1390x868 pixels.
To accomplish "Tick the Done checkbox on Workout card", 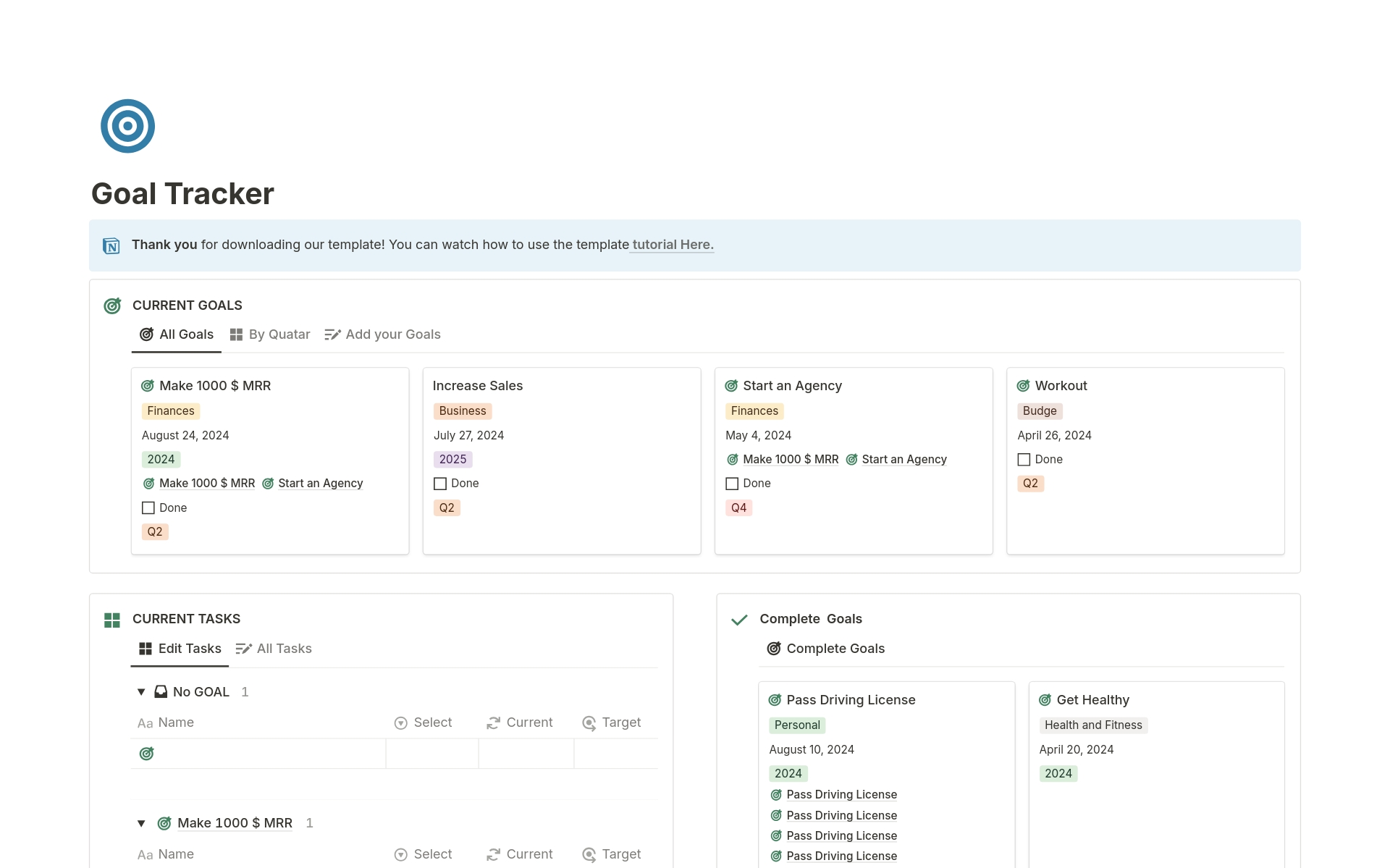I will [1024, 460].
